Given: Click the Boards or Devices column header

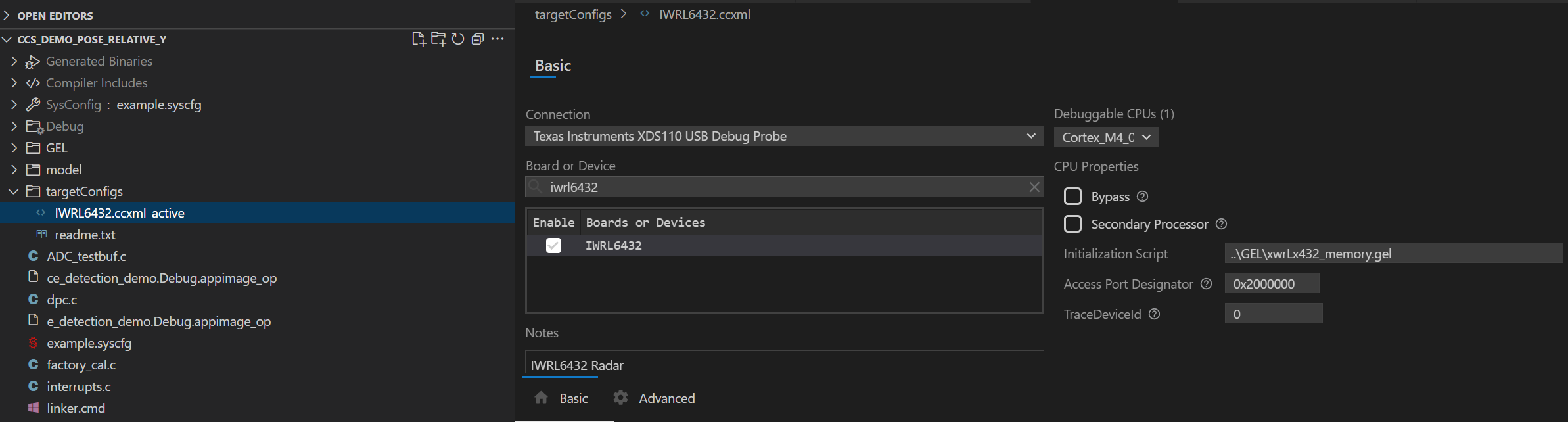Looking at the screenshot, I should click(x=645, y=222).
